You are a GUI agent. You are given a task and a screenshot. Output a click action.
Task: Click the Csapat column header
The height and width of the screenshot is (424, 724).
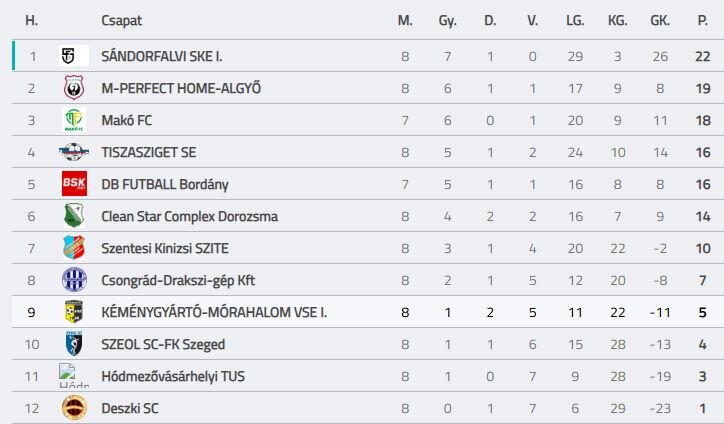click(120, 20)
